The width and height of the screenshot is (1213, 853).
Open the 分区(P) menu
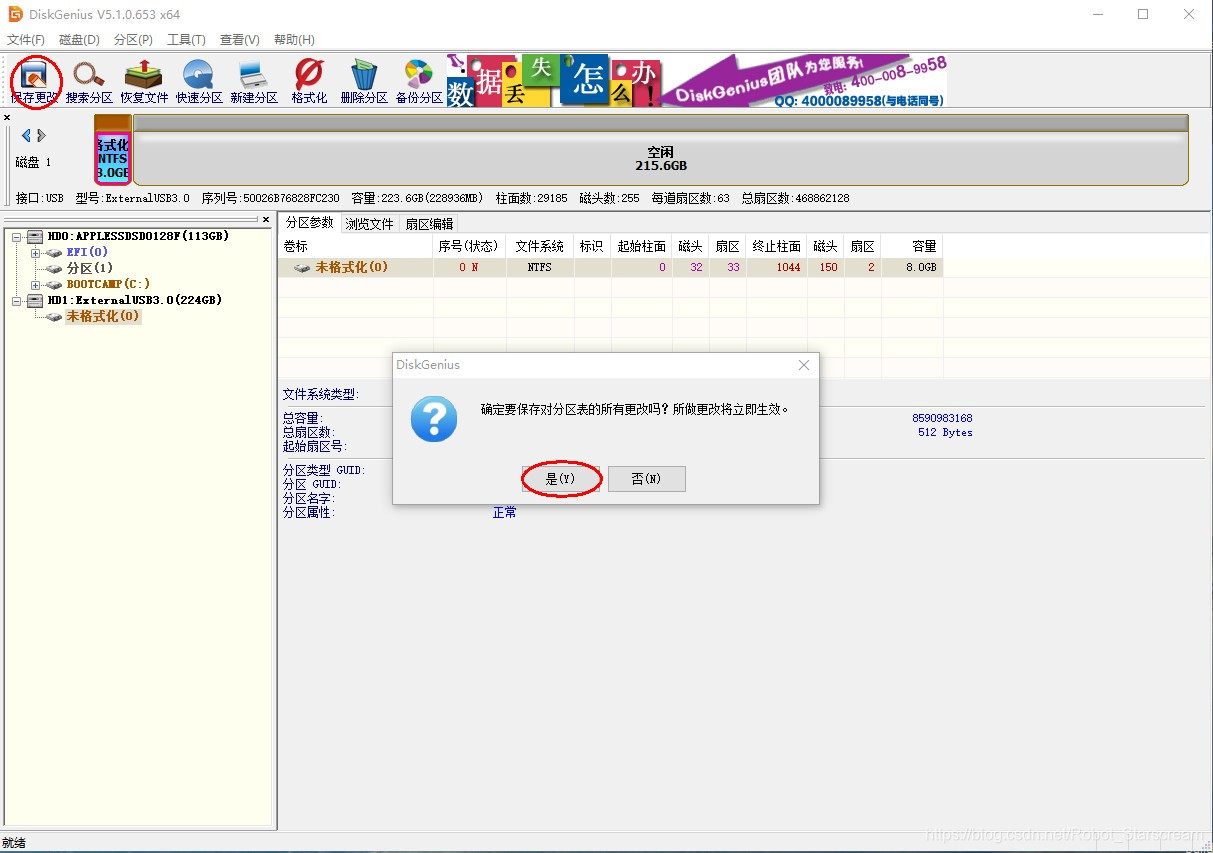pos(133,40)
